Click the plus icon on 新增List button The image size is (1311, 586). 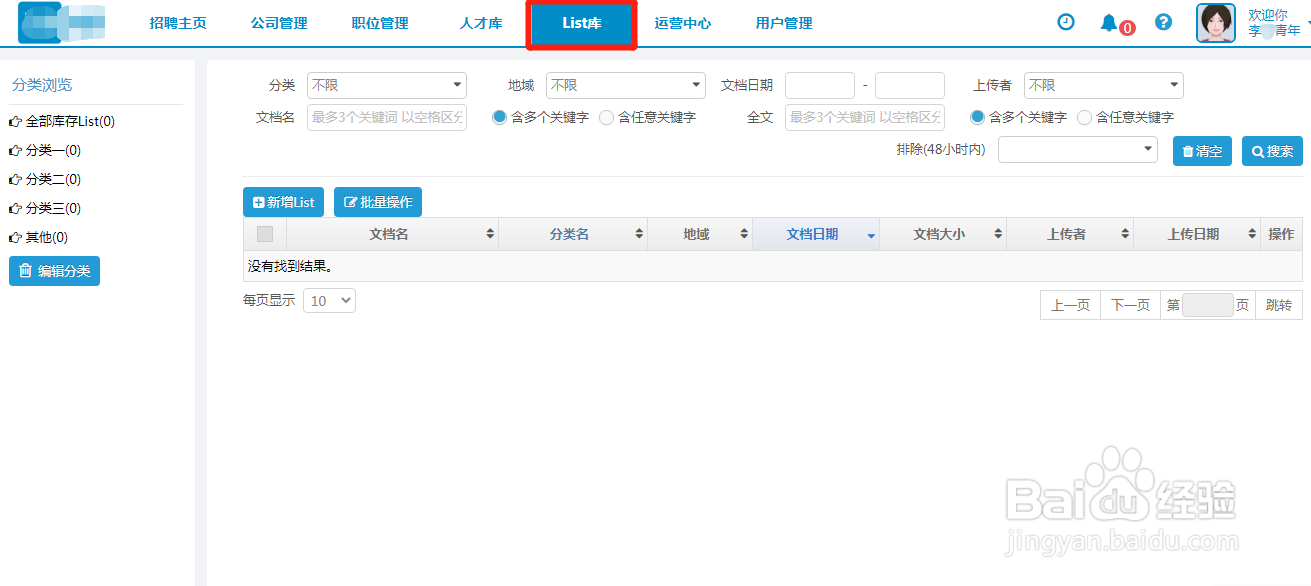pyautogui.click(x=256, y=201)
